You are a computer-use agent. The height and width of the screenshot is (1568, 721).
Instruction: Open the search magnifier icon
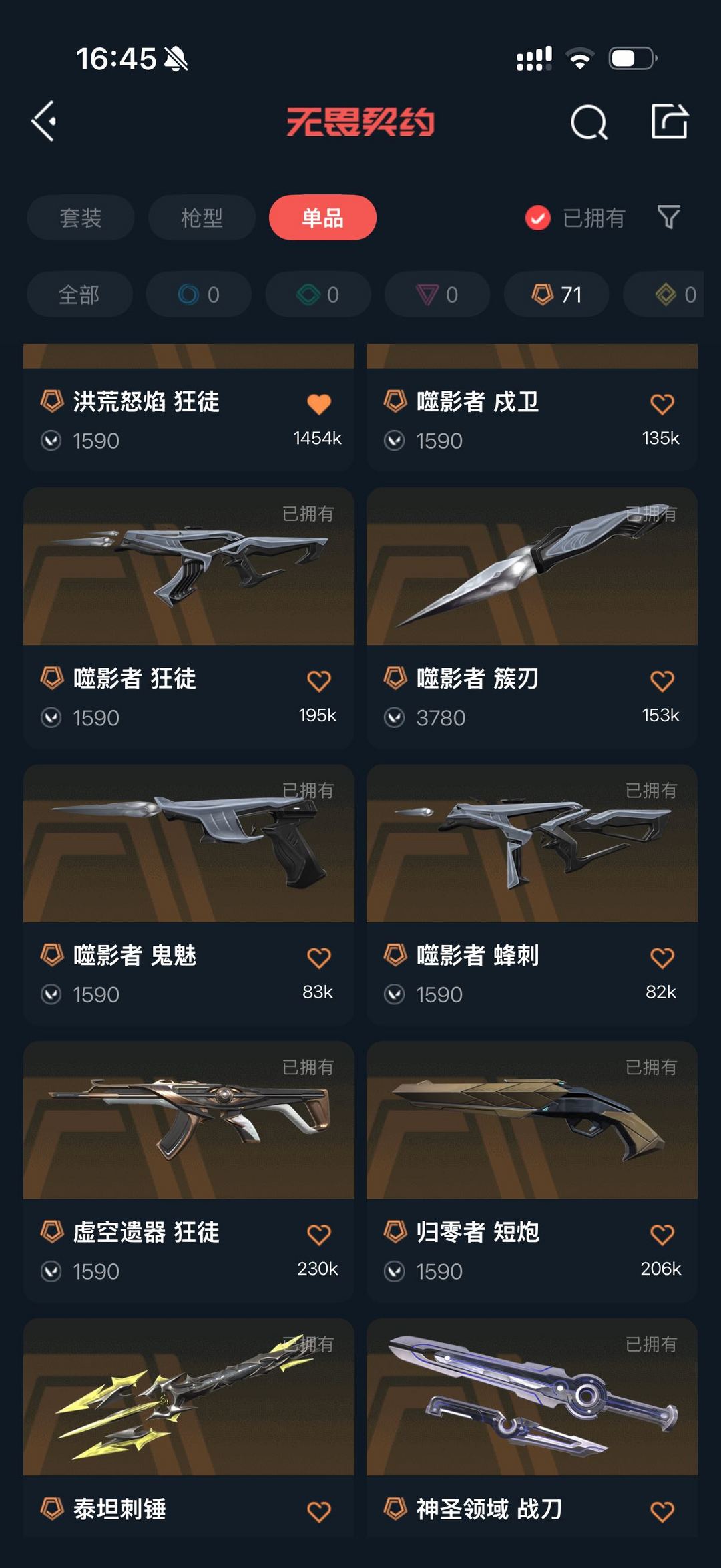pos(589,122)
